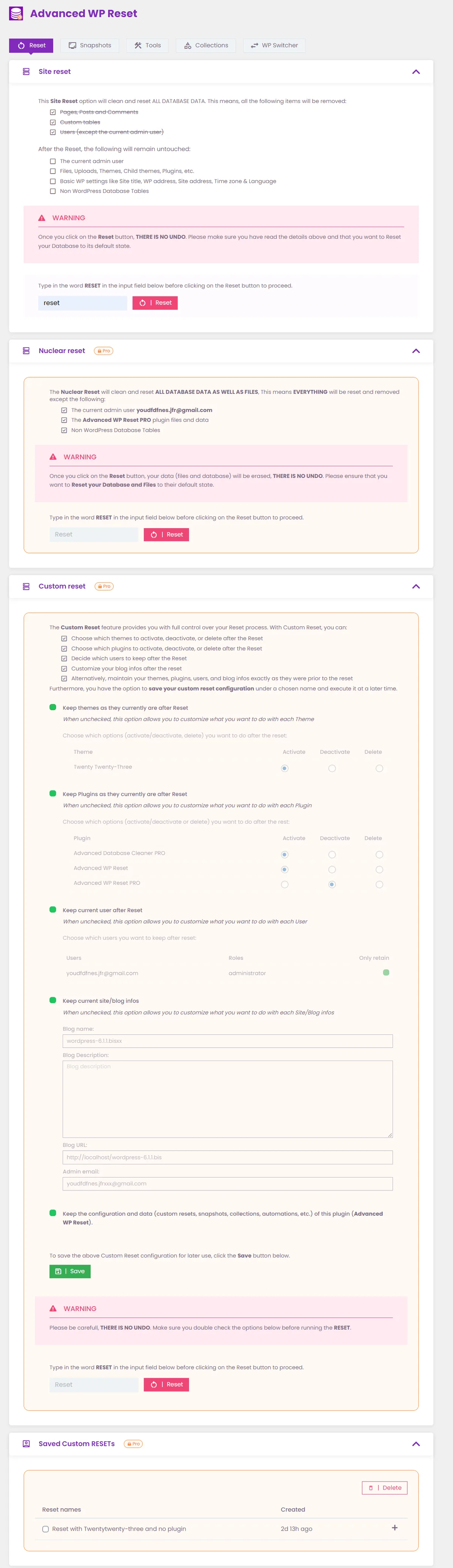Collapse the Site reset section
The height and width of the screenshot is (1568, 453).
pyautogui.click(x=416, y=72)
